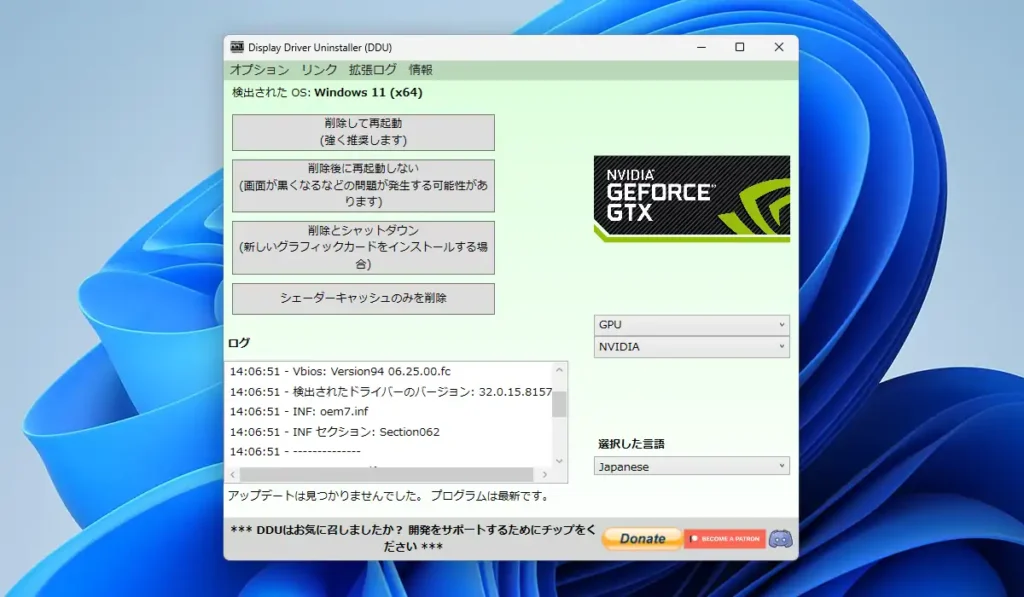Click the yellow Donate button
The height and width of the screenshot is (597, 1024).
tap(642, 539)
